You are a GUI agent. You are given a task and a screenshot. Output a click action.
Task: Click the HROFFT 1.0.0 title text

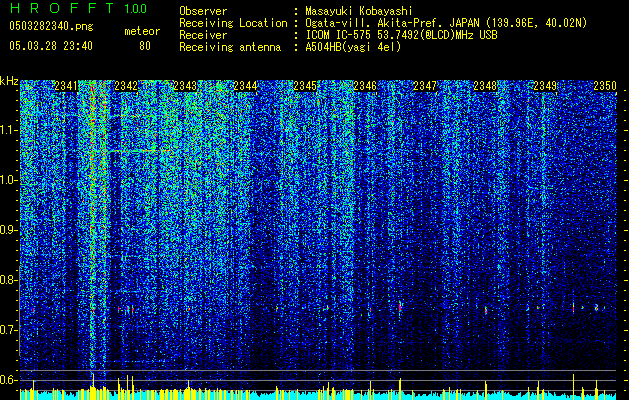coord(78,8)
